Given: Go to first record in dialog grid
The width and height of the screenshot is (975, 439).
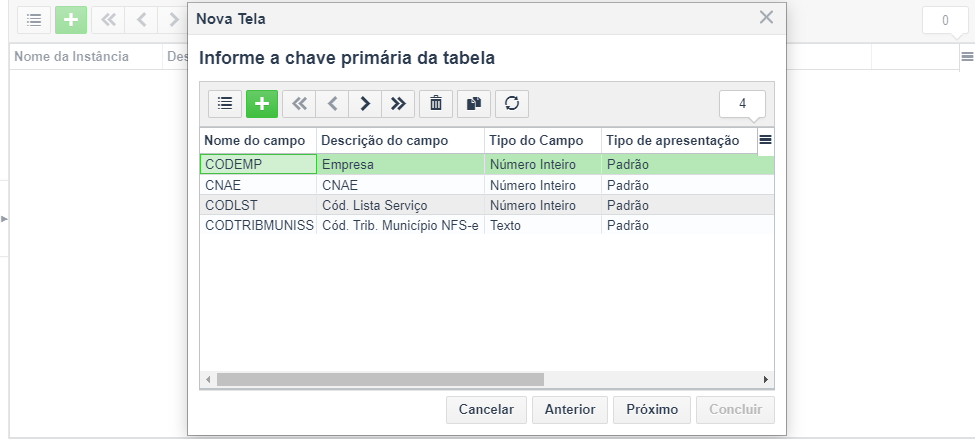Looking at the screenshot, I should (299, 103).
